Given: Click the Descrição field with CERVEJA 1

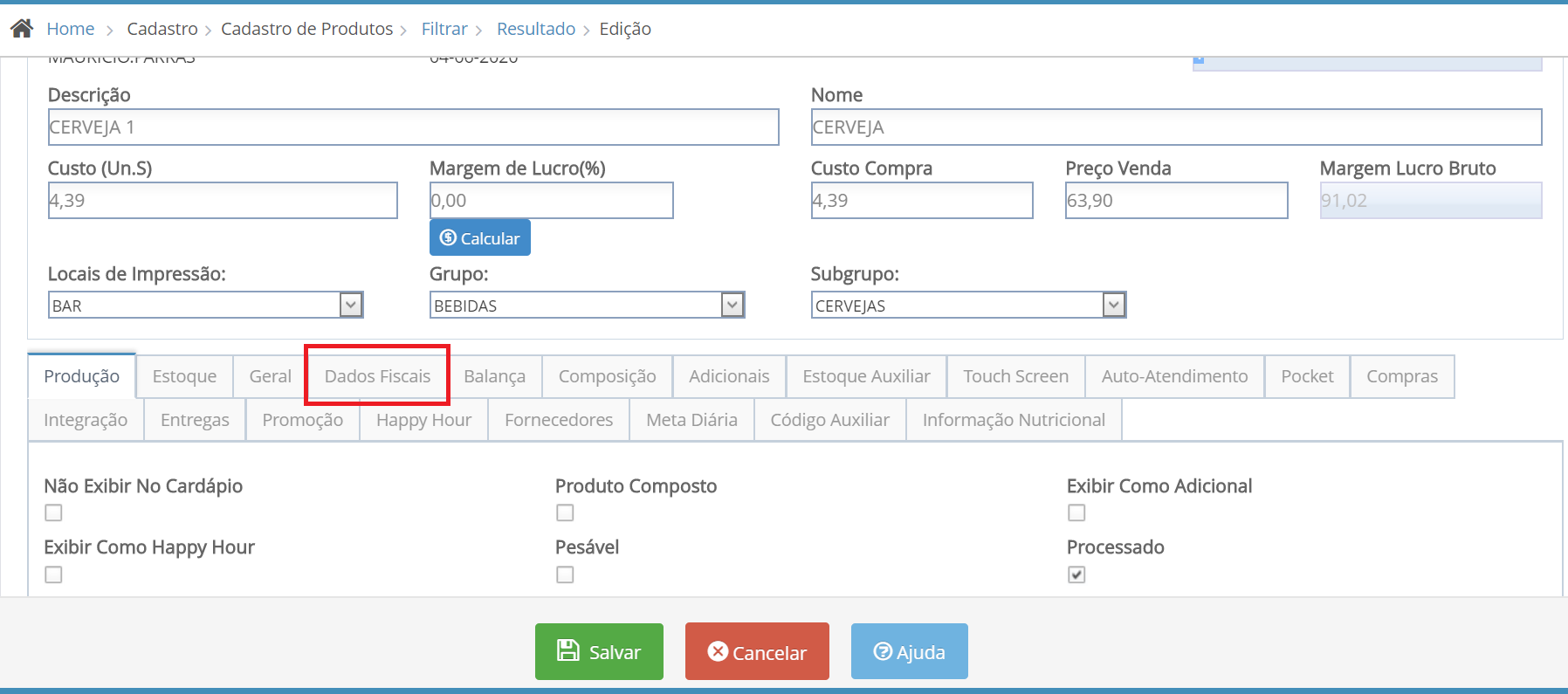Looking at the screenshot, I should pyautogui.click(x=413, y=127).
